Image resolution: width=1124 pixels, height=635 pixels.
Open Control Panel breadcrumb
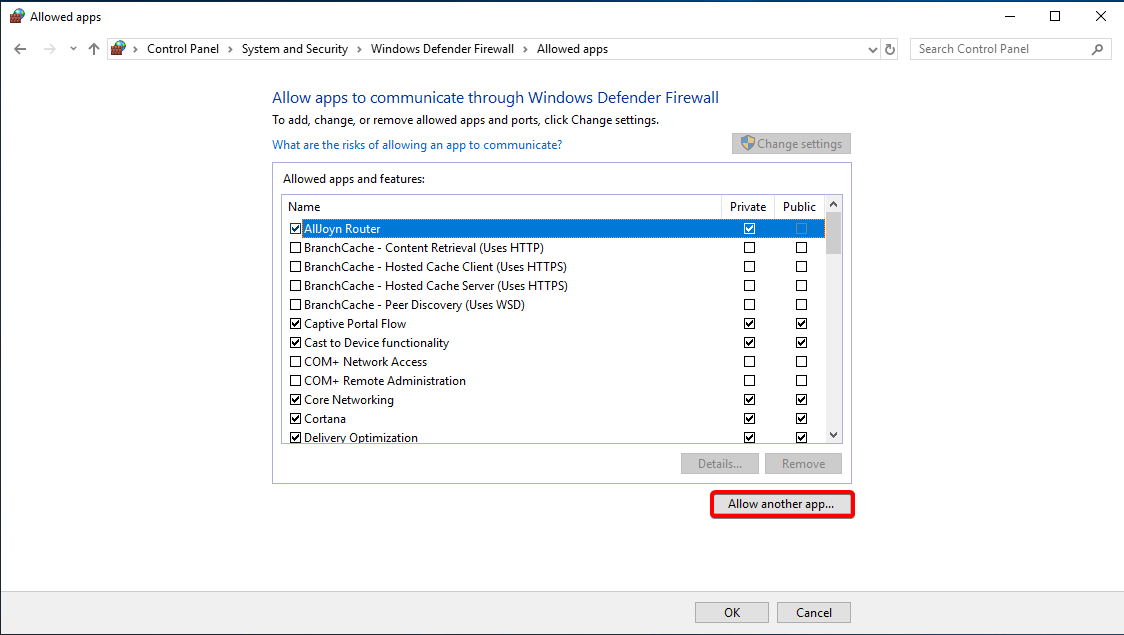coord(183,49)
